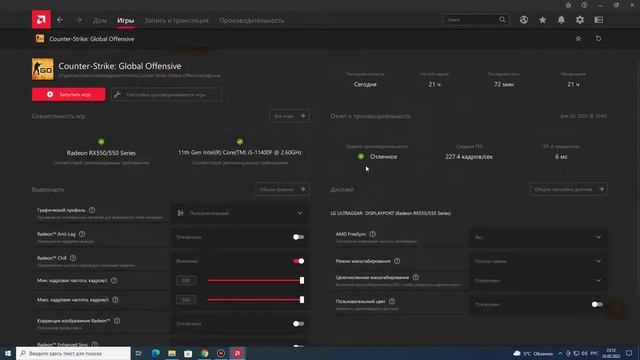This screenshot has height=360, width=640.
Task: Click the bug report icon near window controls
Action: pos(568,5)
